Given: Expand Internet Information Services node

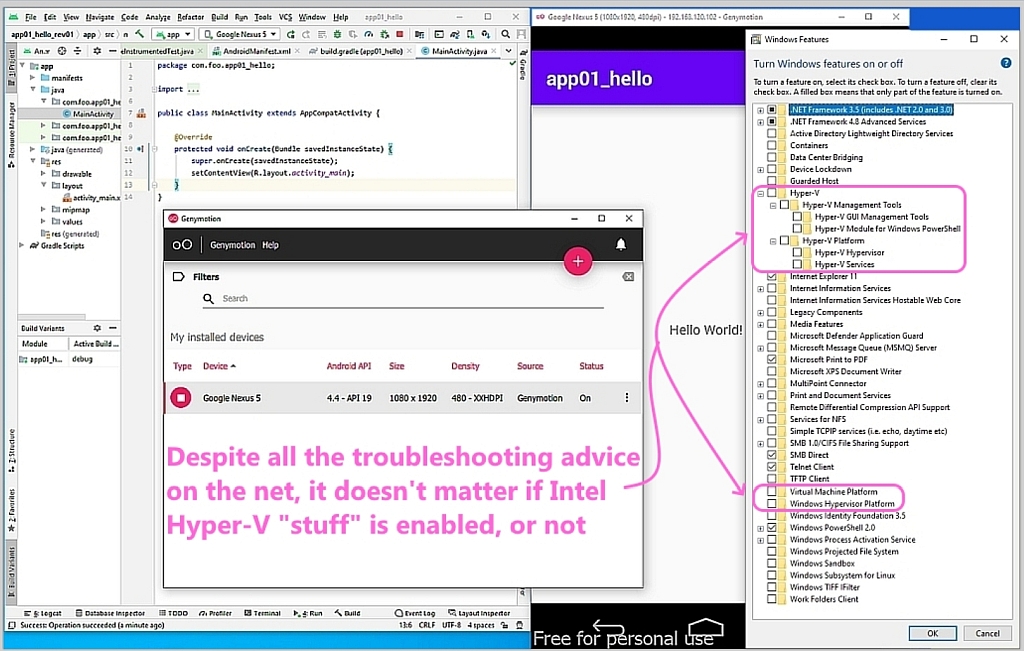Looking at the screenshot, I should (x=760, y=289).
